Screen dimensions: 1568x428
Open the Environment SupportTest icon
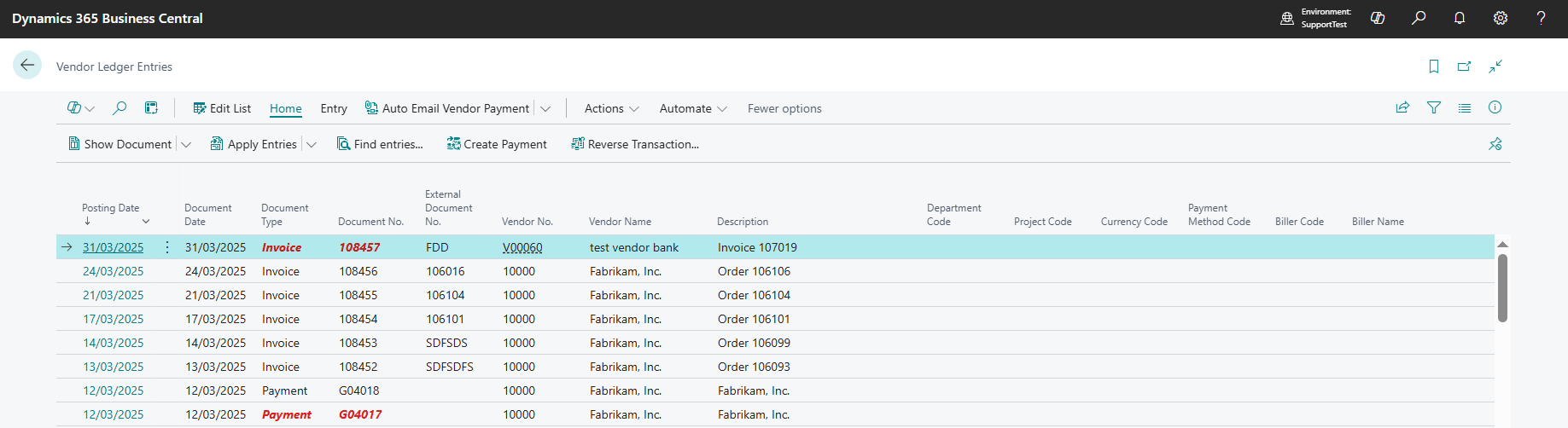(x=1287, y=18)
